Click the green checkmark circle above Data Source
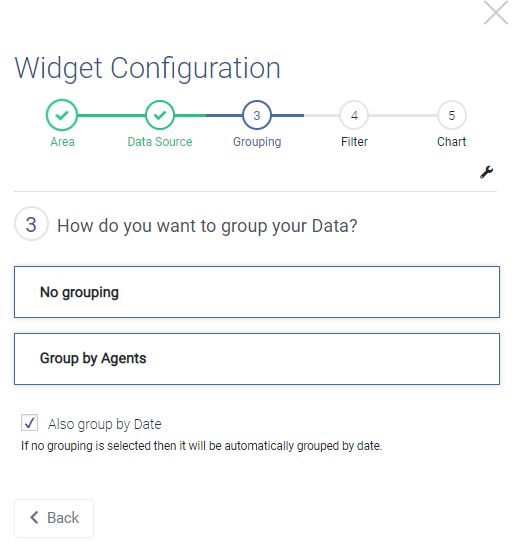 click(160, 115)
